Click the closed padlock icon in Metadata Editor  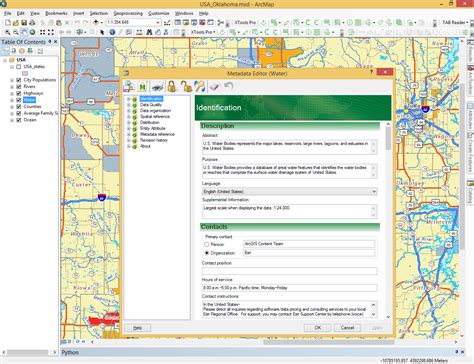point(172,87)
